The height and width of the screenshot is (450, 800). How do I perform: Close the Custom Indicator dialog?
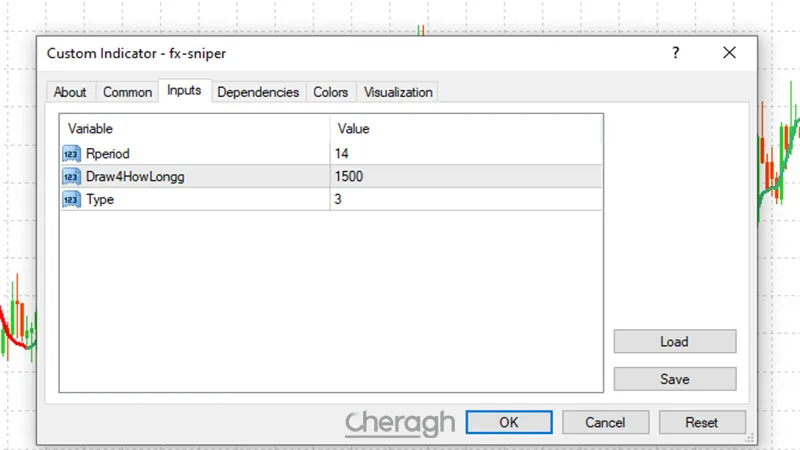pos(731,53)
